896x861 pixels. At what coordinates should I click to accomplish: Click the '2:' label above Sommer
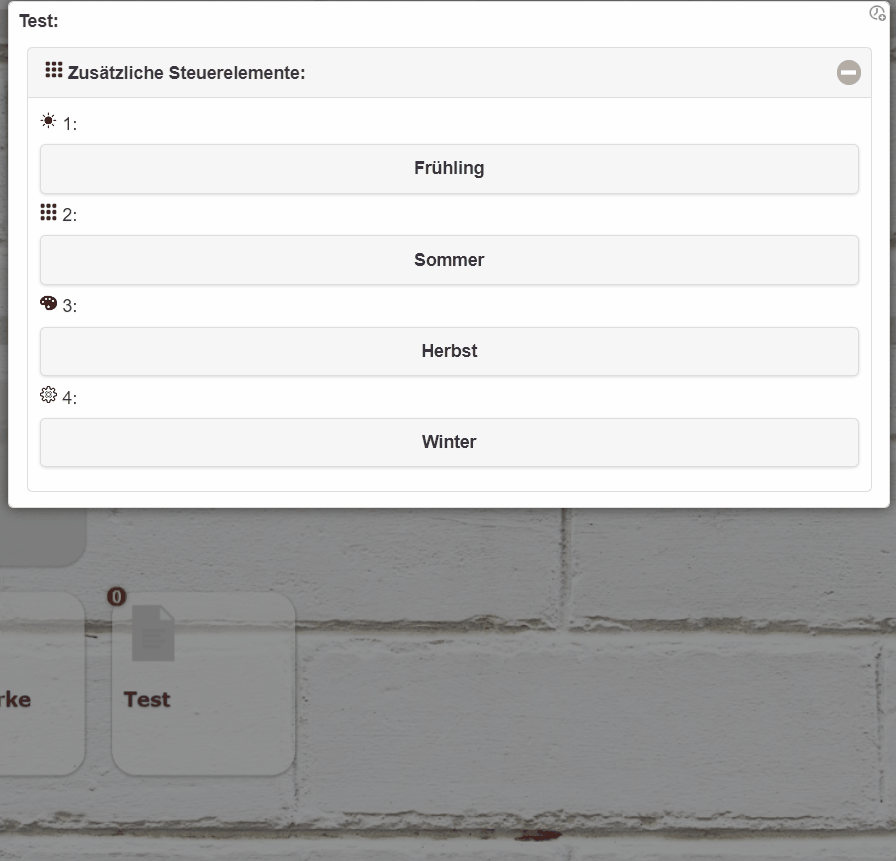point(70,215)
